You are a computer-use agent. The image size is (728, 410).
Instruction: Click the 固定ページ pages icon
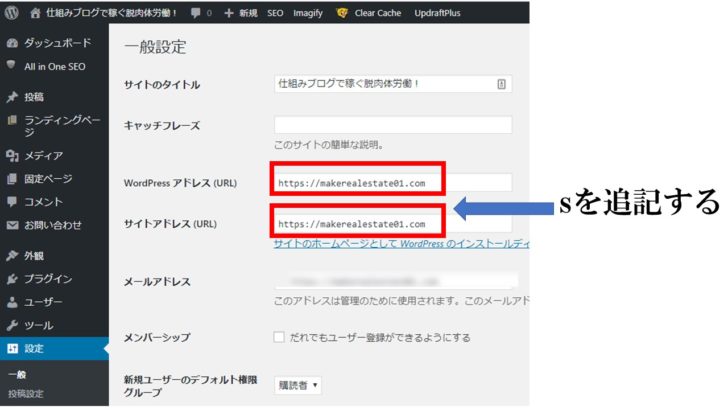pos(12,179)
